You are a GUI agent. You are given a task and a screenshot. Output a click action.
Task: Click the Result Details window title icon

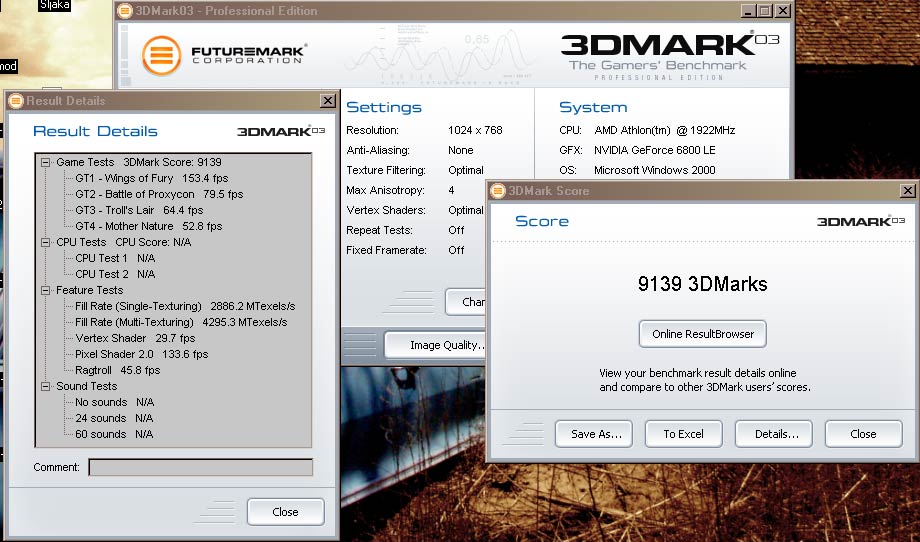(x=16, y=101)
